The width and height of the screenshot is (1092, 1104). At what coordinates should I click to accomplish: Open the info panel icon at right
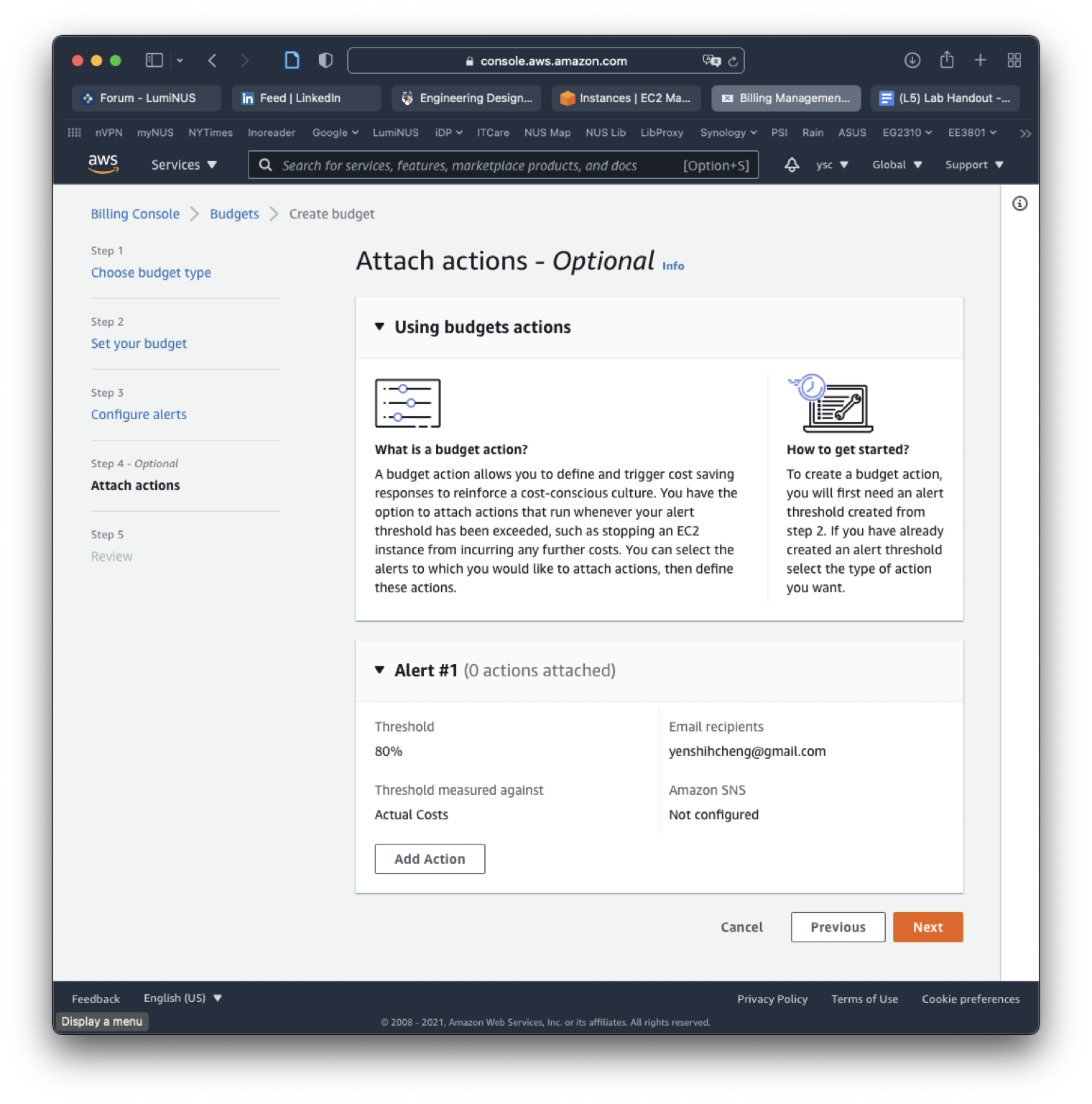tap(1019, 203)
